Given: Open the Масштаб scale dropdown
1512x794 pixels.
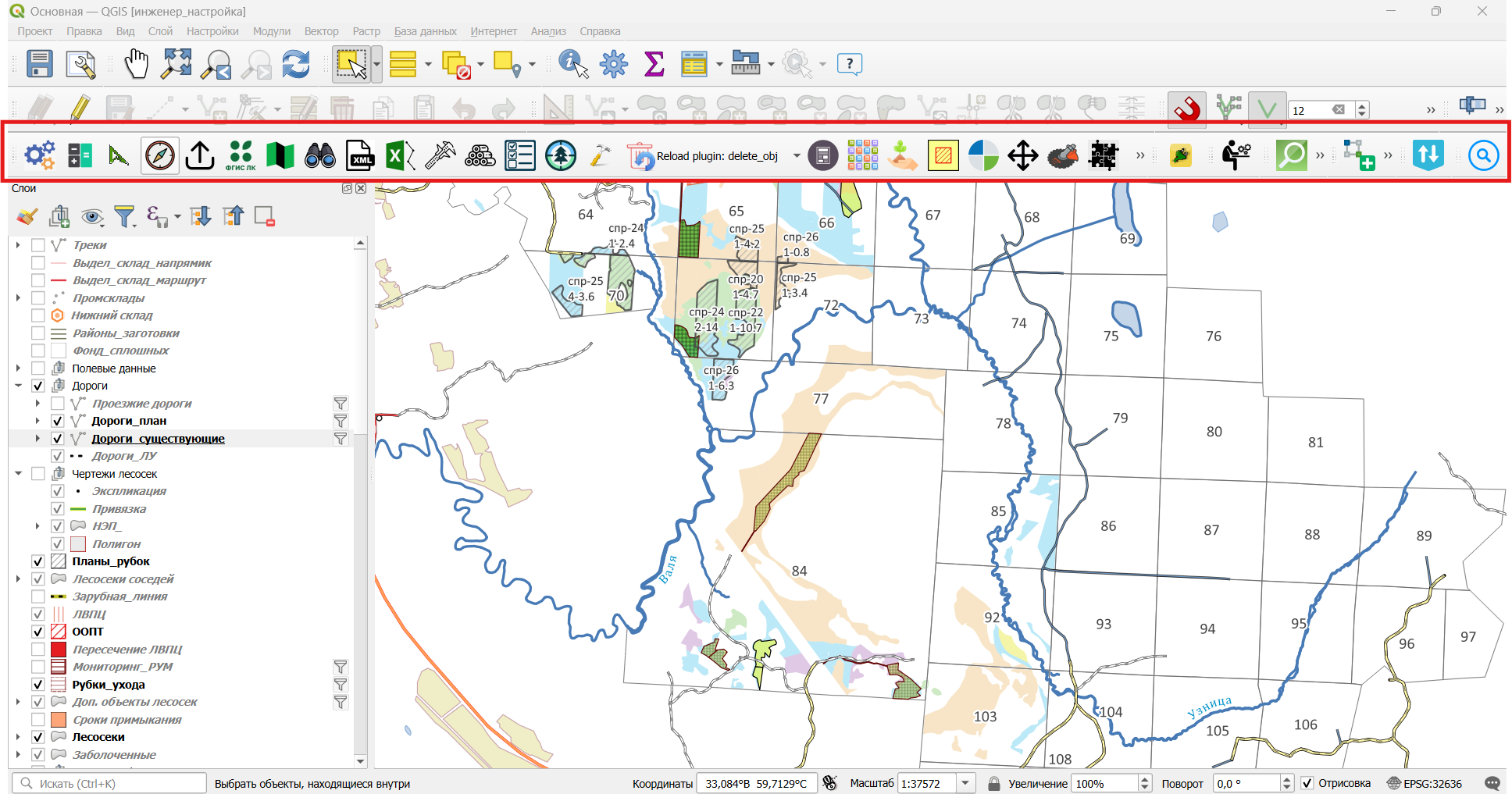Looking at the screenshot, I should click(966, 783).
